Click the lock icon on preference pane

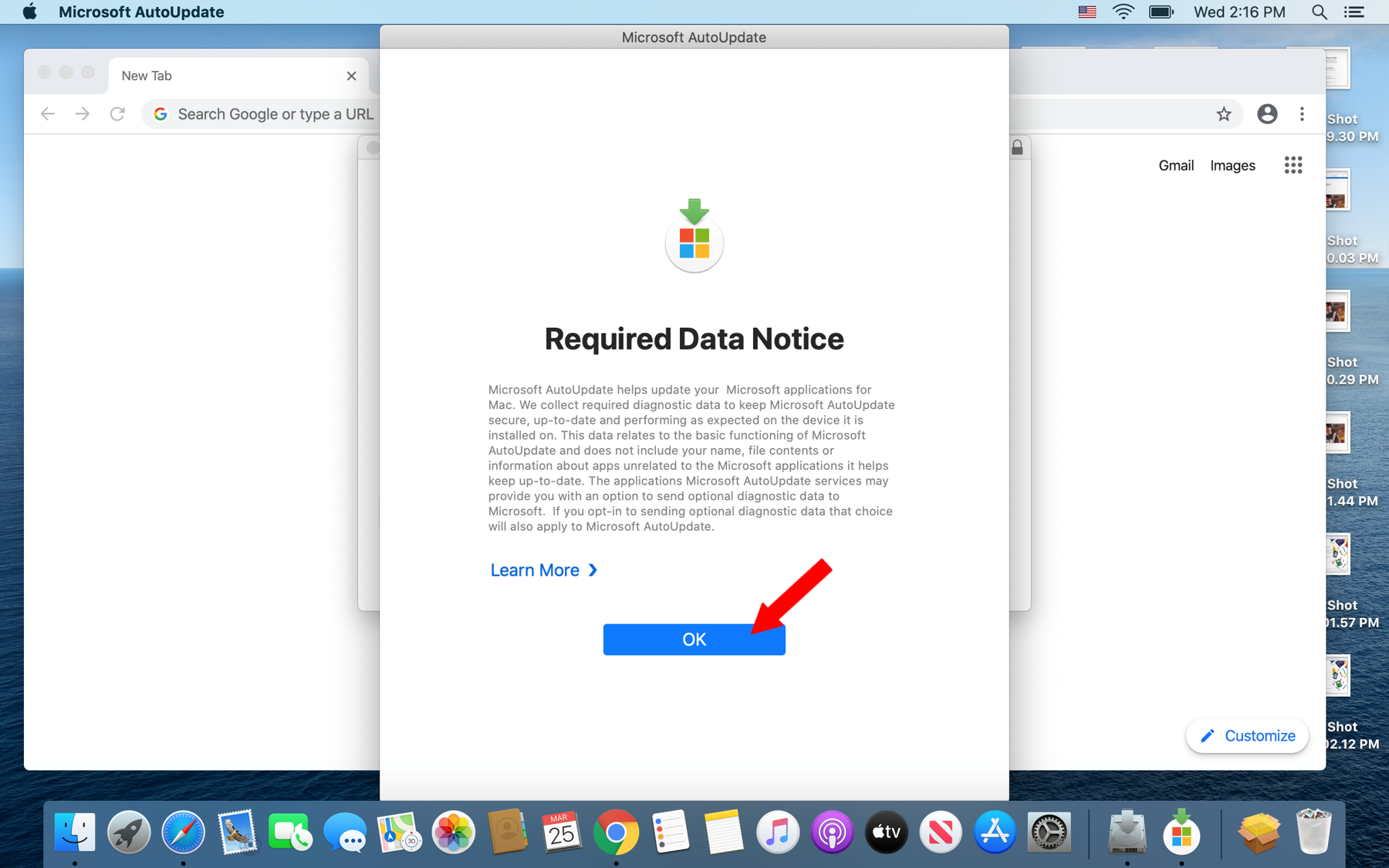click(x=1017, y=147)
